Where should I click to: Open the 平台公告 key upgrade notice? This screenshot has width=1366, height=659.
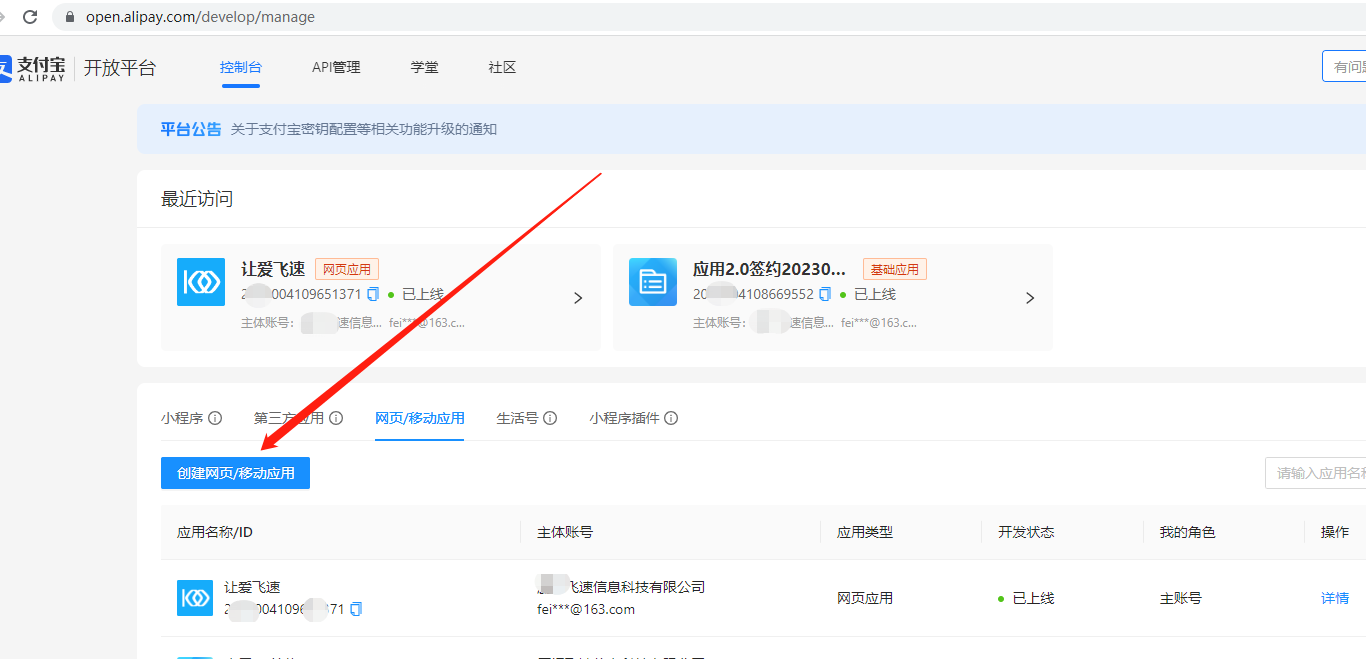[x=364, y=129]
